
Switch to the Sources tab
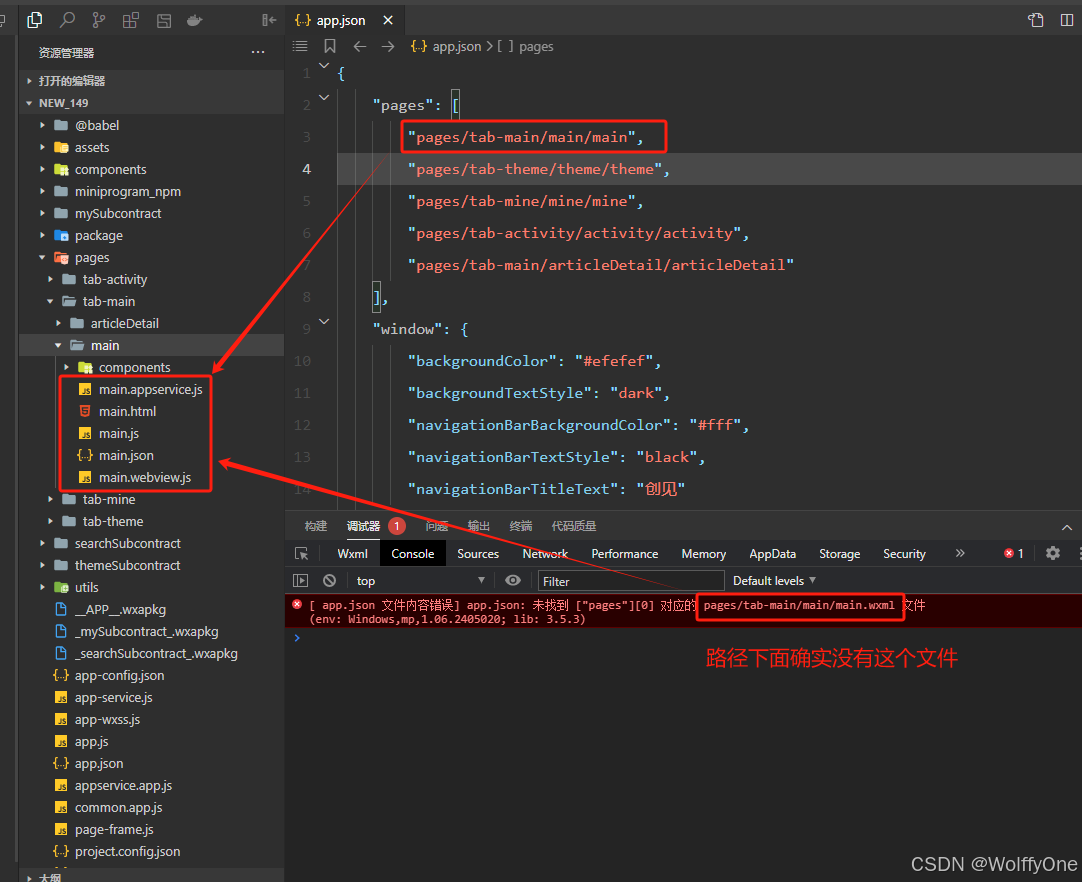(x=478, y=553)
